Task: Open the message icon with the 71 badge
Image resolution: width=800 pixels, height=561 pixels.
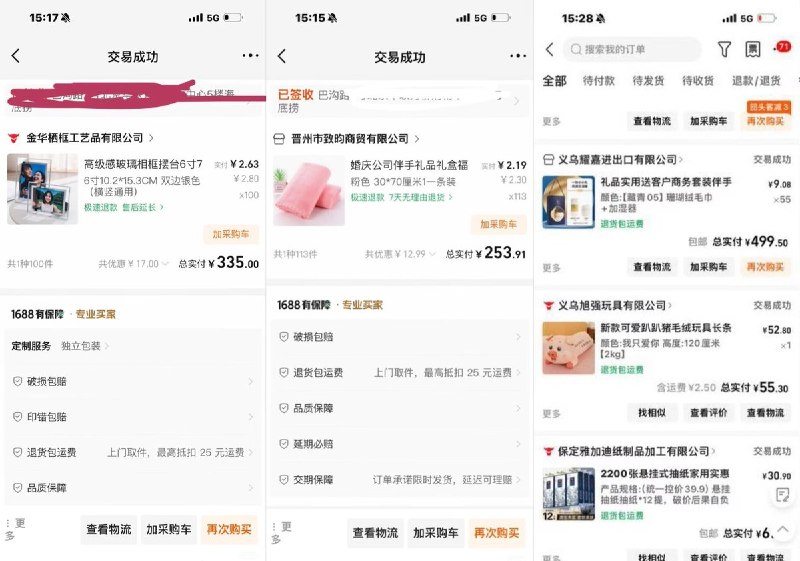Action: 782,47
